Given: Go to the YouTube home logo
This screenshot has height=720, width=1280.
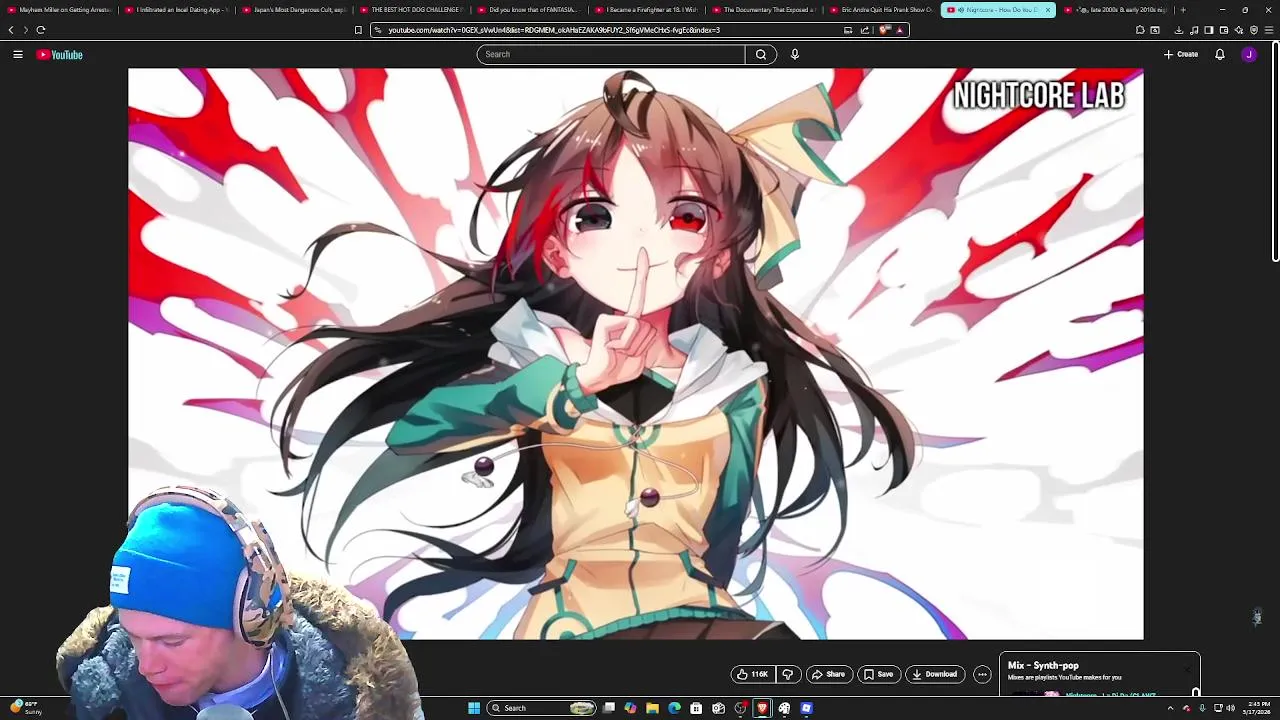Looking at the screenshot, I should click(x=60, y=54).
